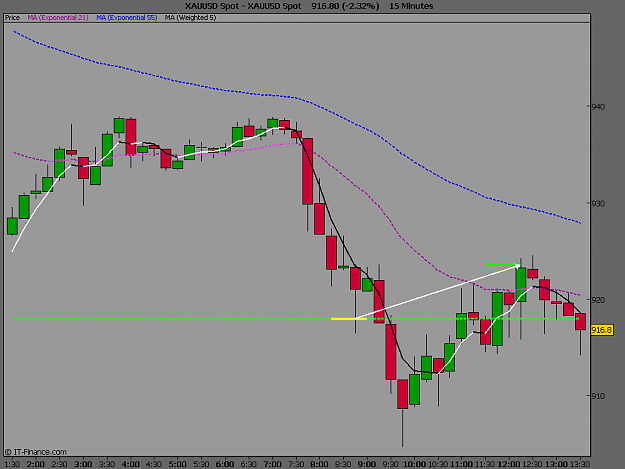Click the 920 price axis label
The width and height of the screenshot is (625, 469).
[x=597, y=300]
